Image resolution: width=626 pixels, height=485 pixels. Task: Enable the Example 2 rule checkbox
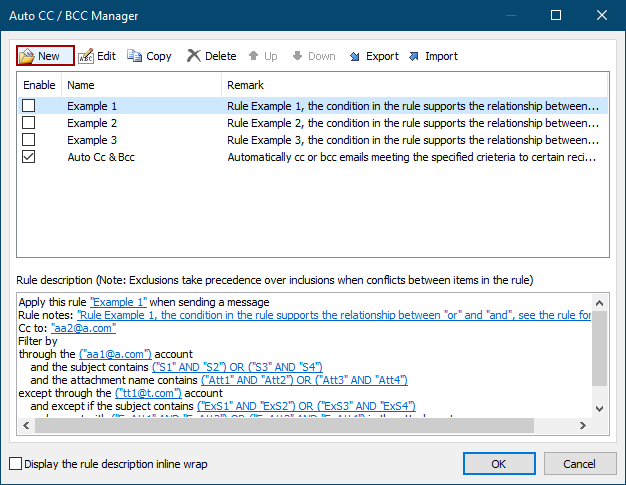point(29,123)
